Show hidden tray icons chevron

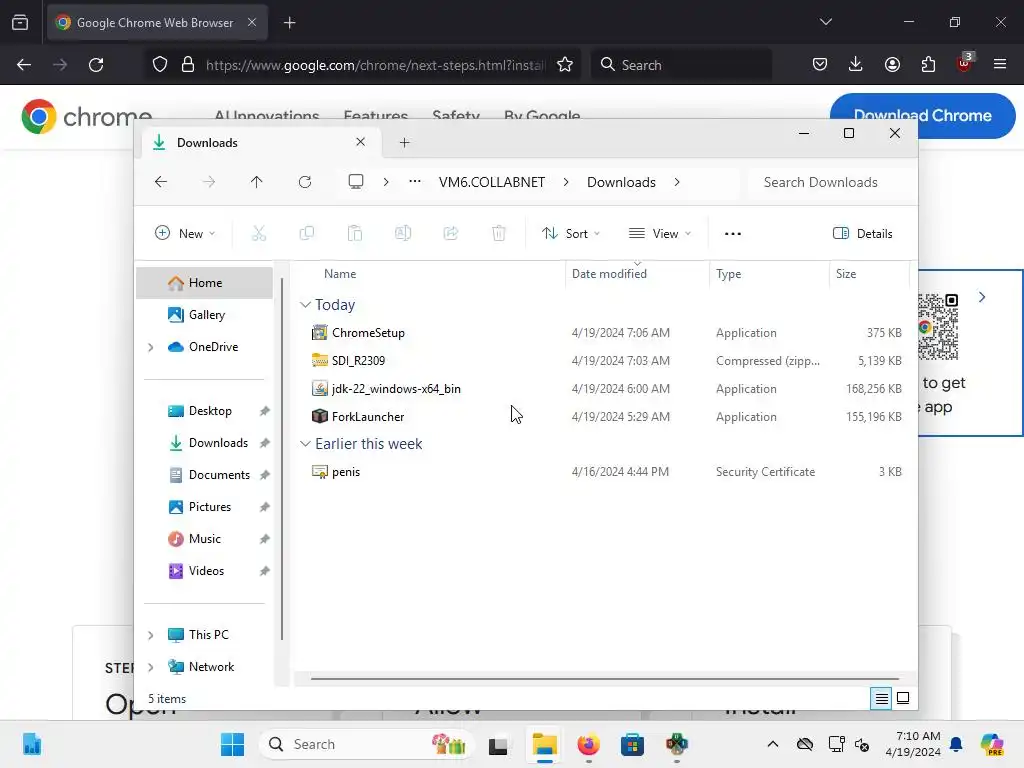tap(773, 744)
